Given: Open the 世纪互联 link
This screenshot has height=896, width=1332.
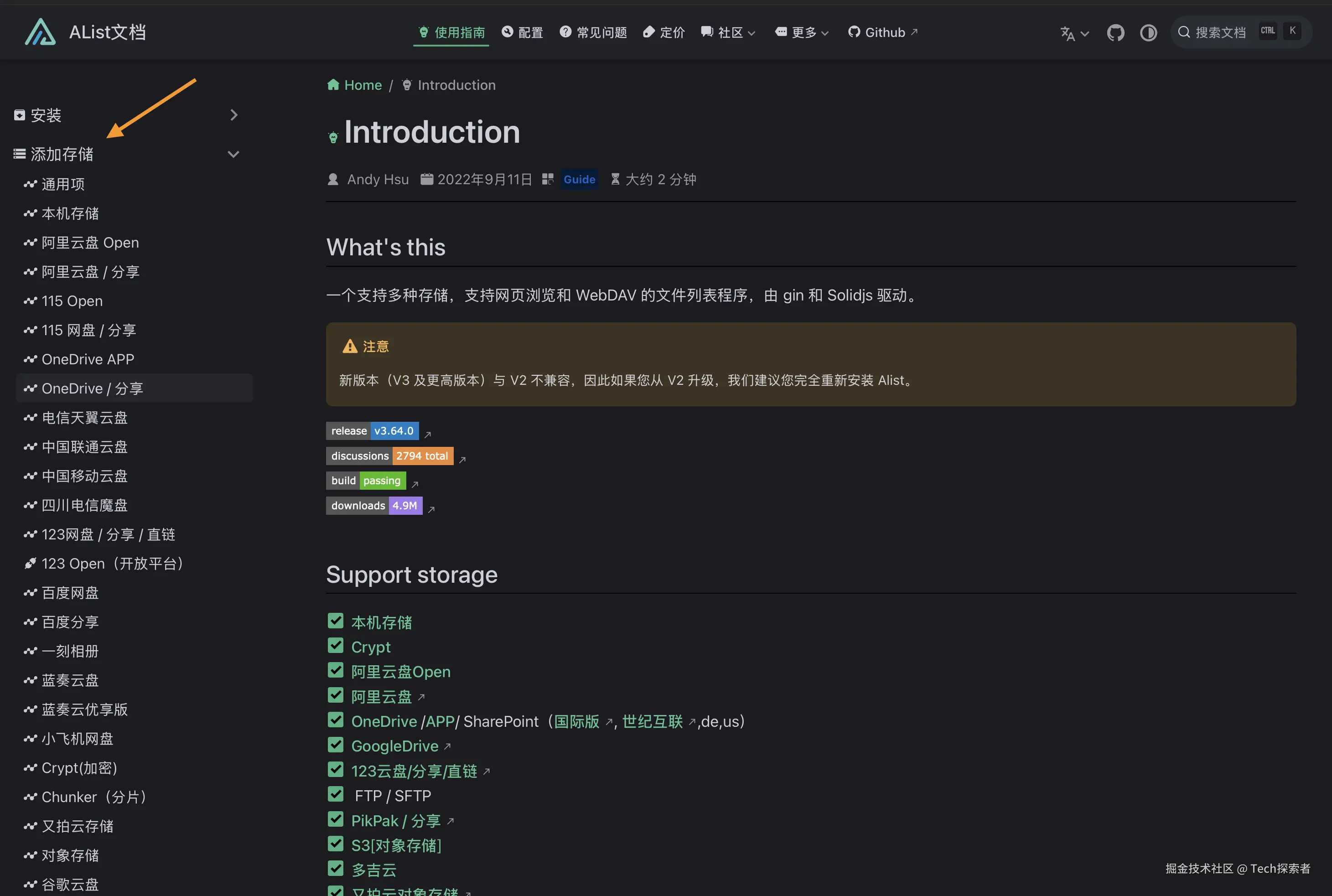Looking at the screenshot, I should click(653, 722).
